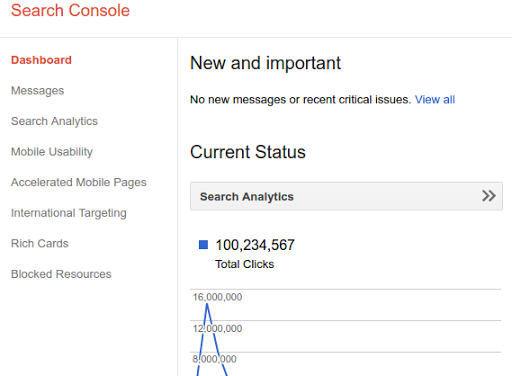Open Rich Cards in the sidebar
This screenshot has height=376, width=512.
point(40,244)
